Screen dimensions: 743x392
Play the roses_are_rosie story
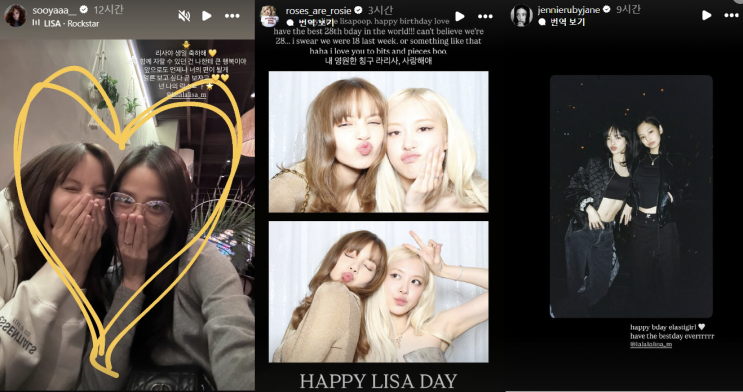coord(460,16)
